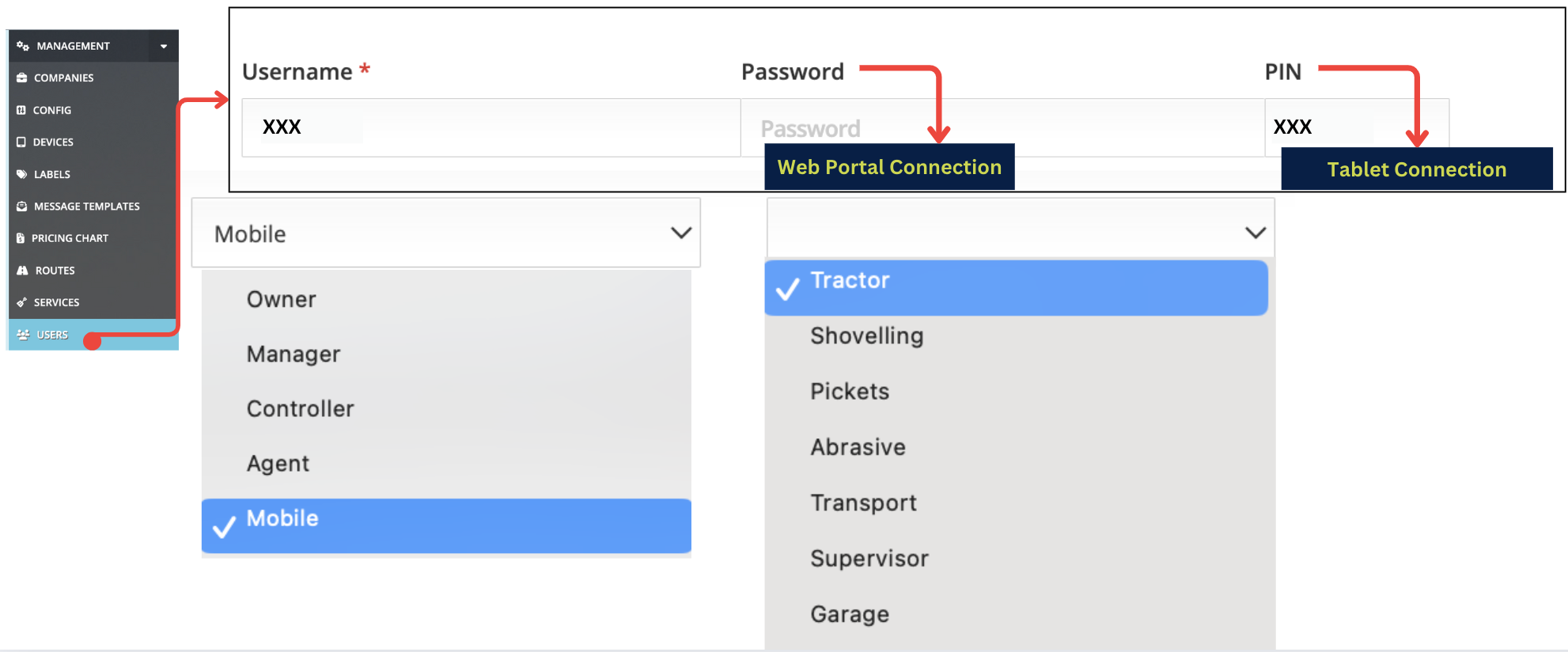Click the Labels tag icon
The height and width of the screenshot is (652, 1568).
(x=22, y=174)
